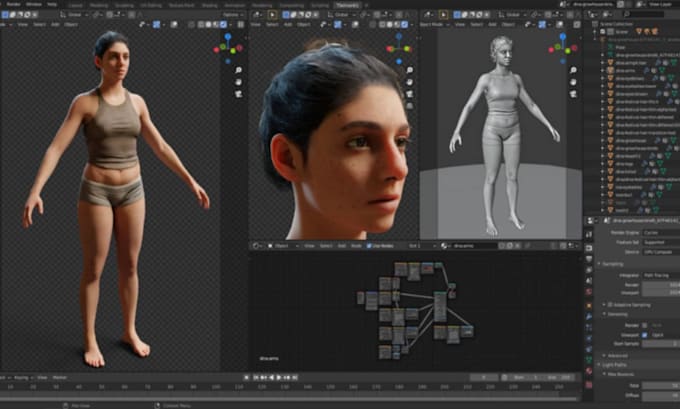Open Render Engine Cycles dropdown

coord(661,233)
